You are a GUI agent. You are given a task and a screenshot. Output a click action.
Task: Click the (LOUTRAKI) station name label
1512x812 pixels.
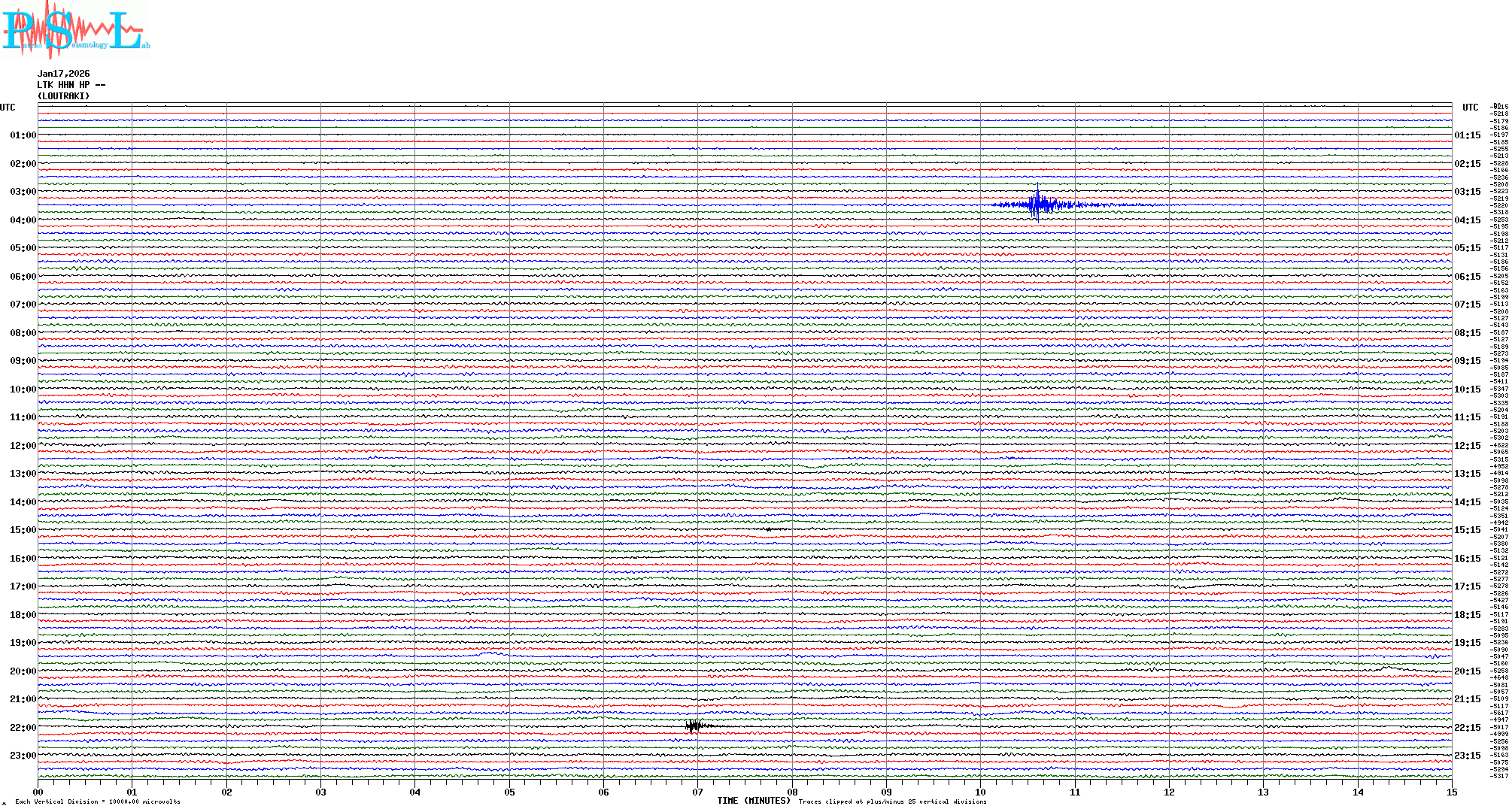63,96
